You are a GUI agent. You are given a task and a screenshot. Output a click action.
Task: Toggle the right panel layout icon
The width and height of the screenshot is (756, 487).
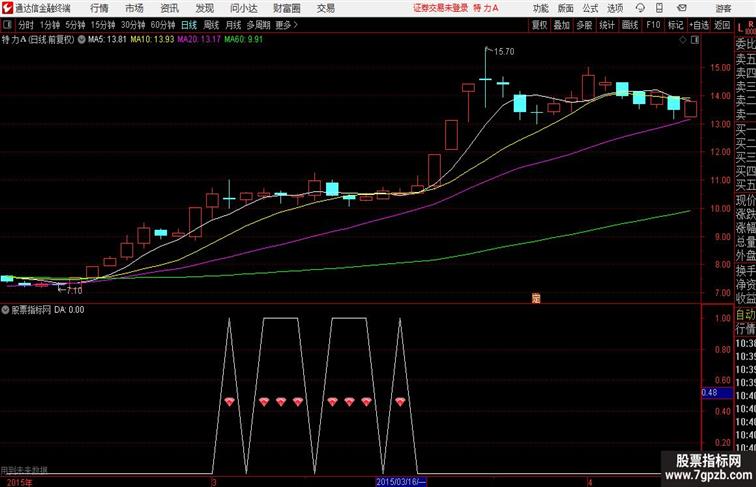point(695,40)
